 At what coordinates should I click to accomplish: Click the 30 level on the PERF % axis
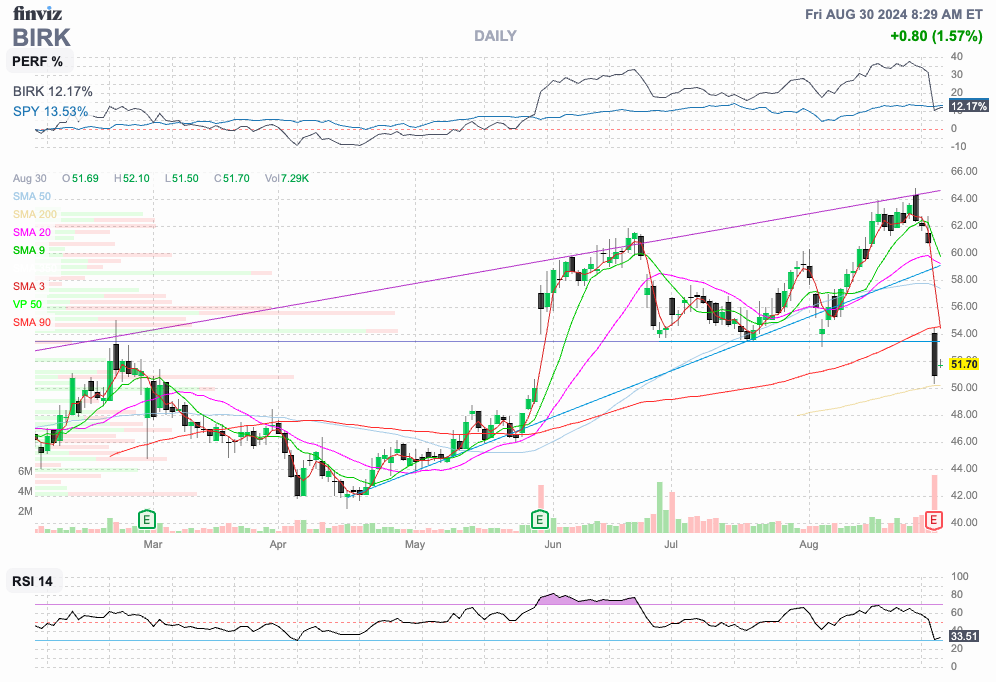(x=957, y=74)
